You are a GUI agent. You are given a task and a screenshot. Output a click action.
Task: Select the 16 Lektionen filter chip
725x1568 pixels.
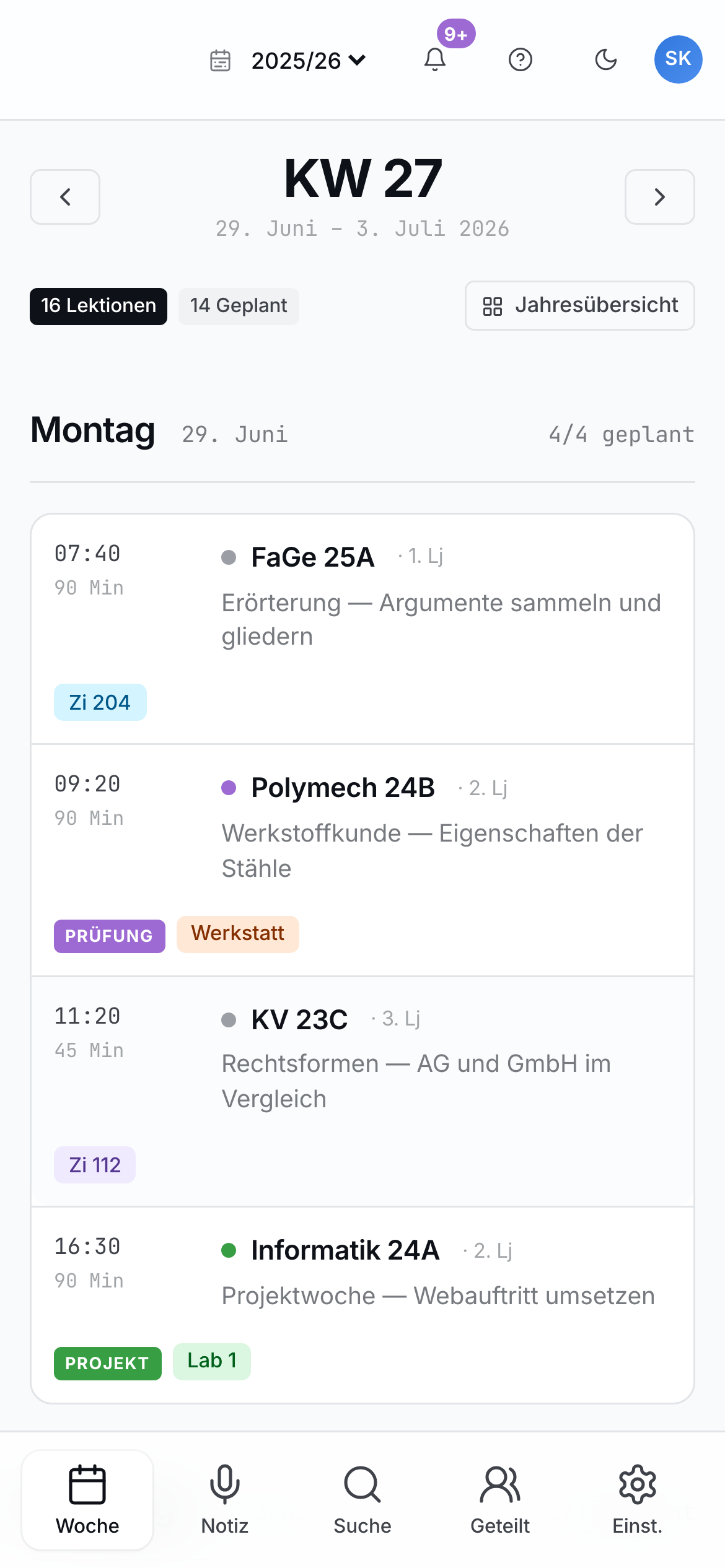coord(99,306)
